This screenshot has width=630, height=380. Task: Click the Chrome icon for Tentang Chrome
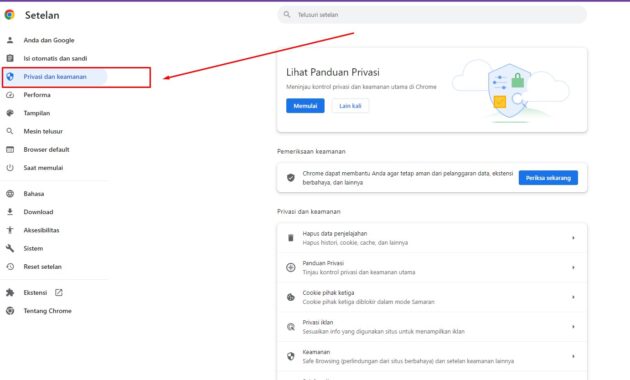[x=10, y=311]
